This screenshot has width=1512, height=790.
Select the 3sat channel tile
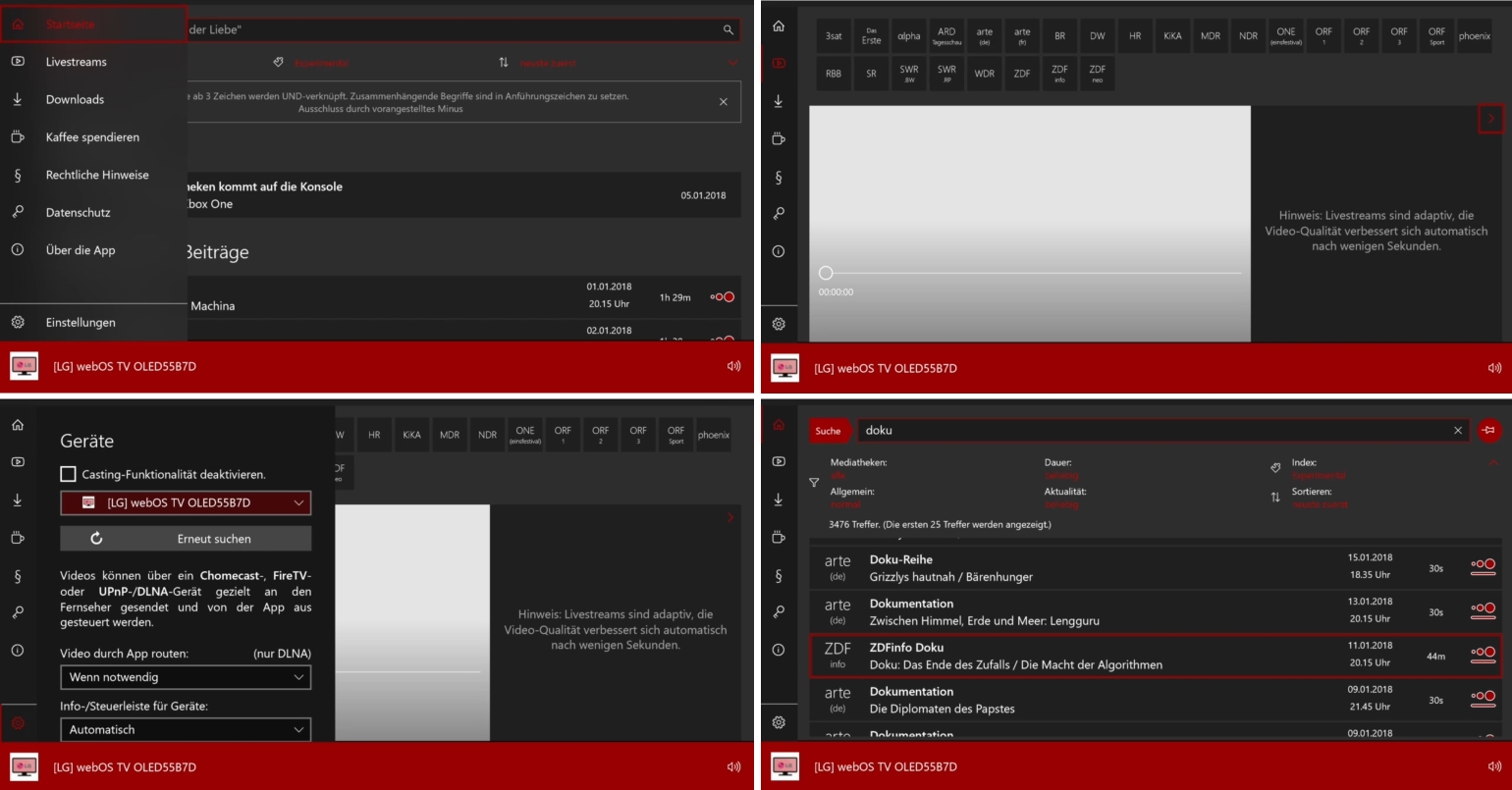pos(834,36)
